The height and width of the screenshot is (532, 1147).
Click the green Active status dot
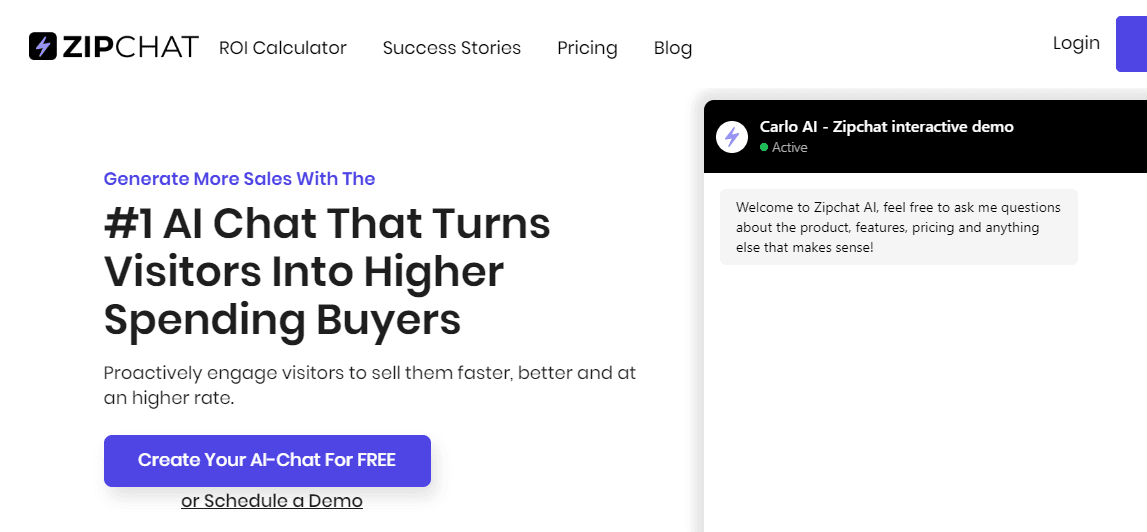tap(764, 147)
